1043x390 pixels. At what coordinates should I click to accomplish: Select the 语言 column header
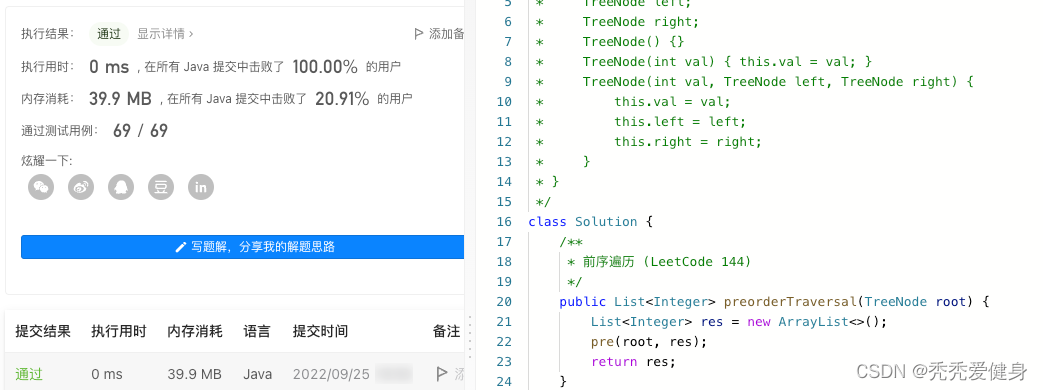pyautogui.click(x=257, y=331)
